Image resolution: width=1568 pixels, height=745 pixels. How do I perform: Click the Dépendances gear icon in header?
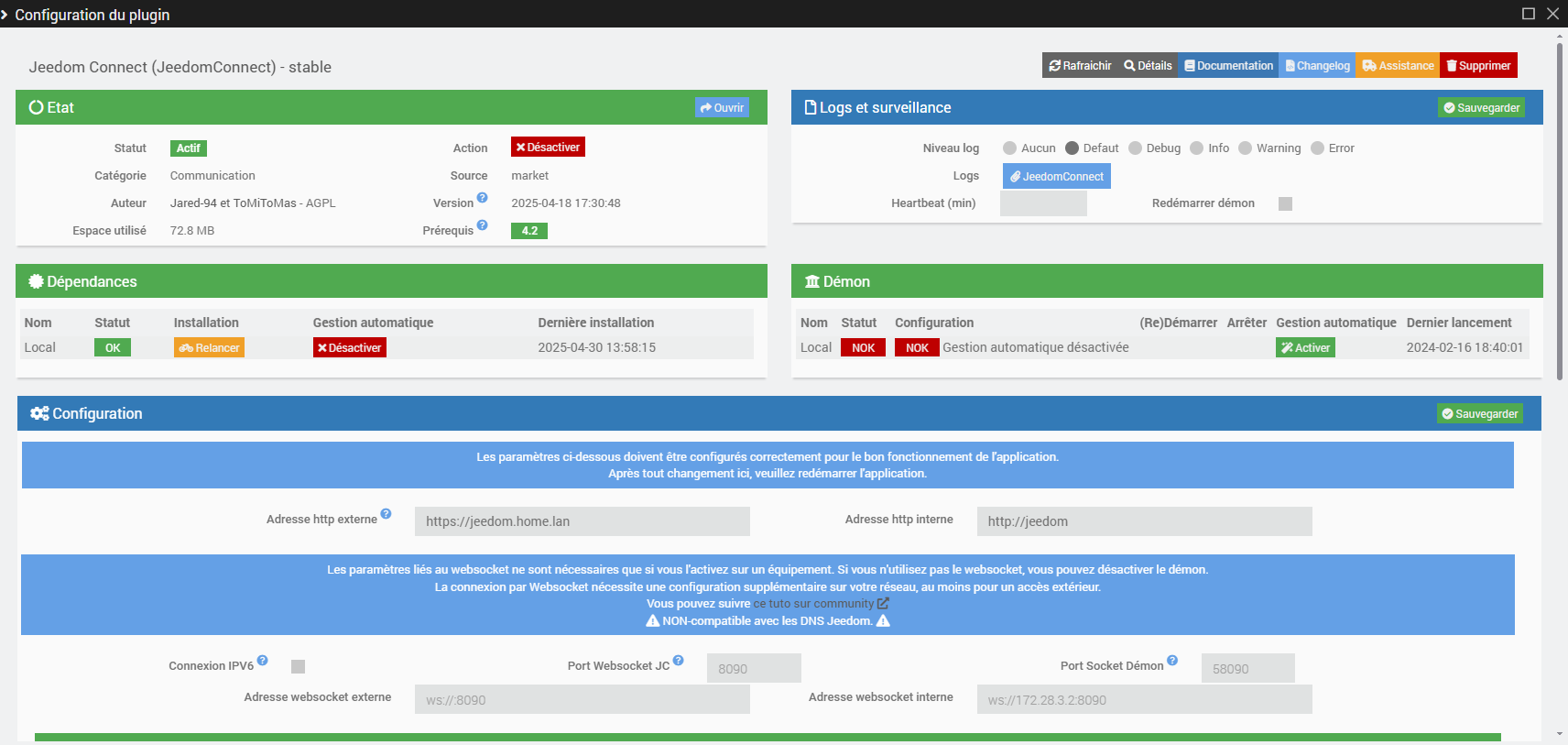(x=37, y=281)
